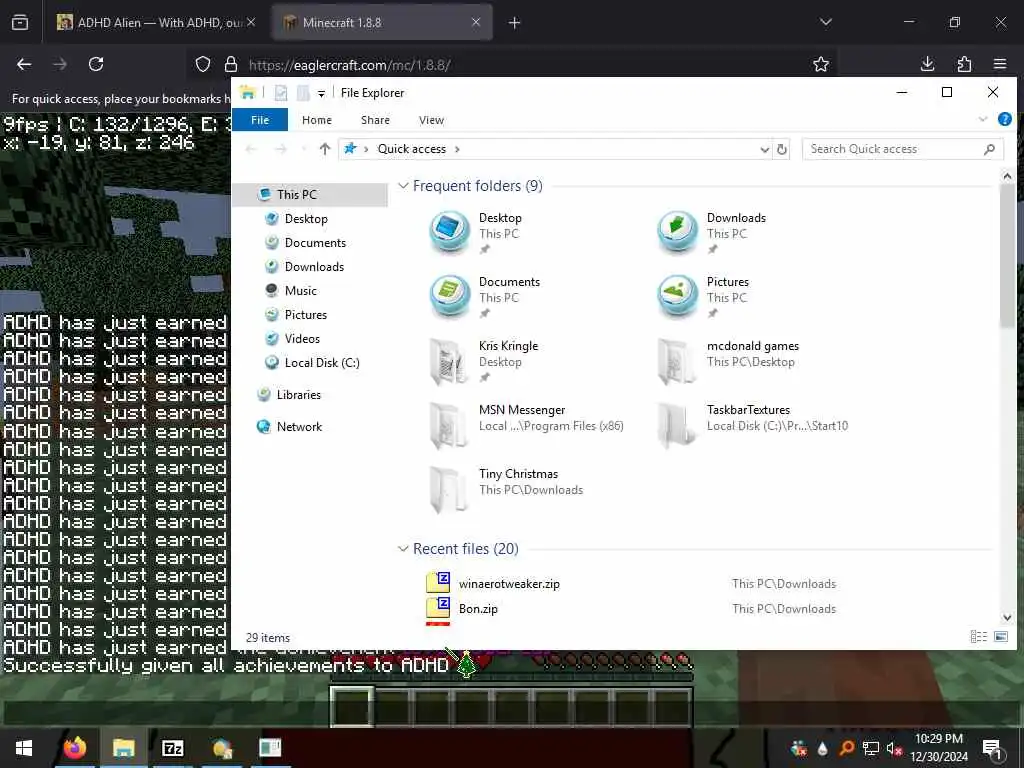Open the MSN Messenger folder
This screenshot has width=1024, height=768.
point(526,424)
